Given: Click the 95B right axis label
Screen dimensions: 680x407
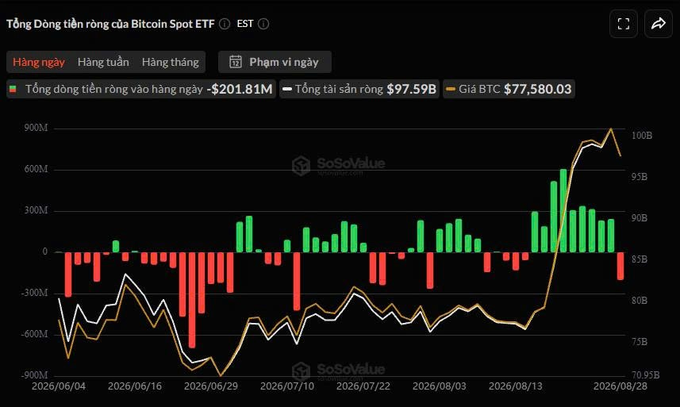Looking at the screenshot, I should tap(639, 177).
